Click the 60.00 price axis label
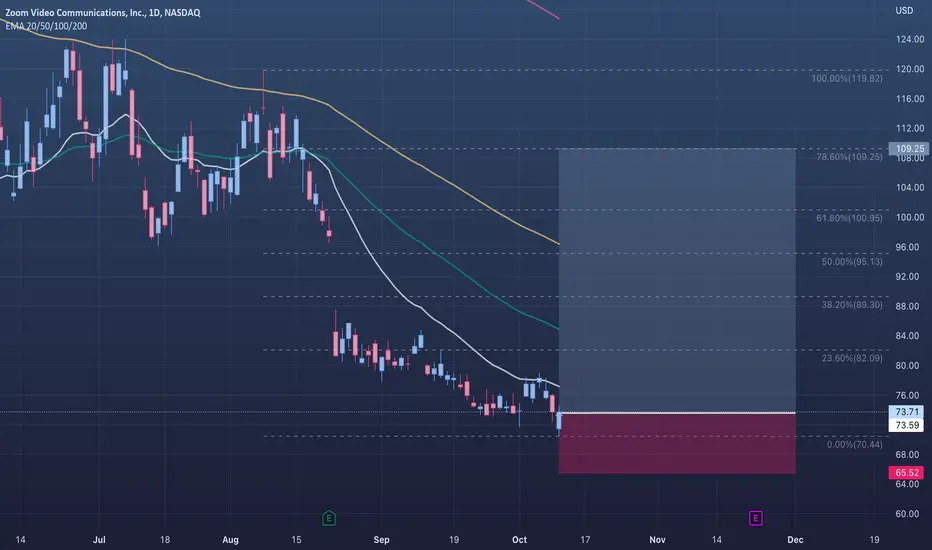The image size is (932, 550). pyautogui.click(x=907, y=514)
